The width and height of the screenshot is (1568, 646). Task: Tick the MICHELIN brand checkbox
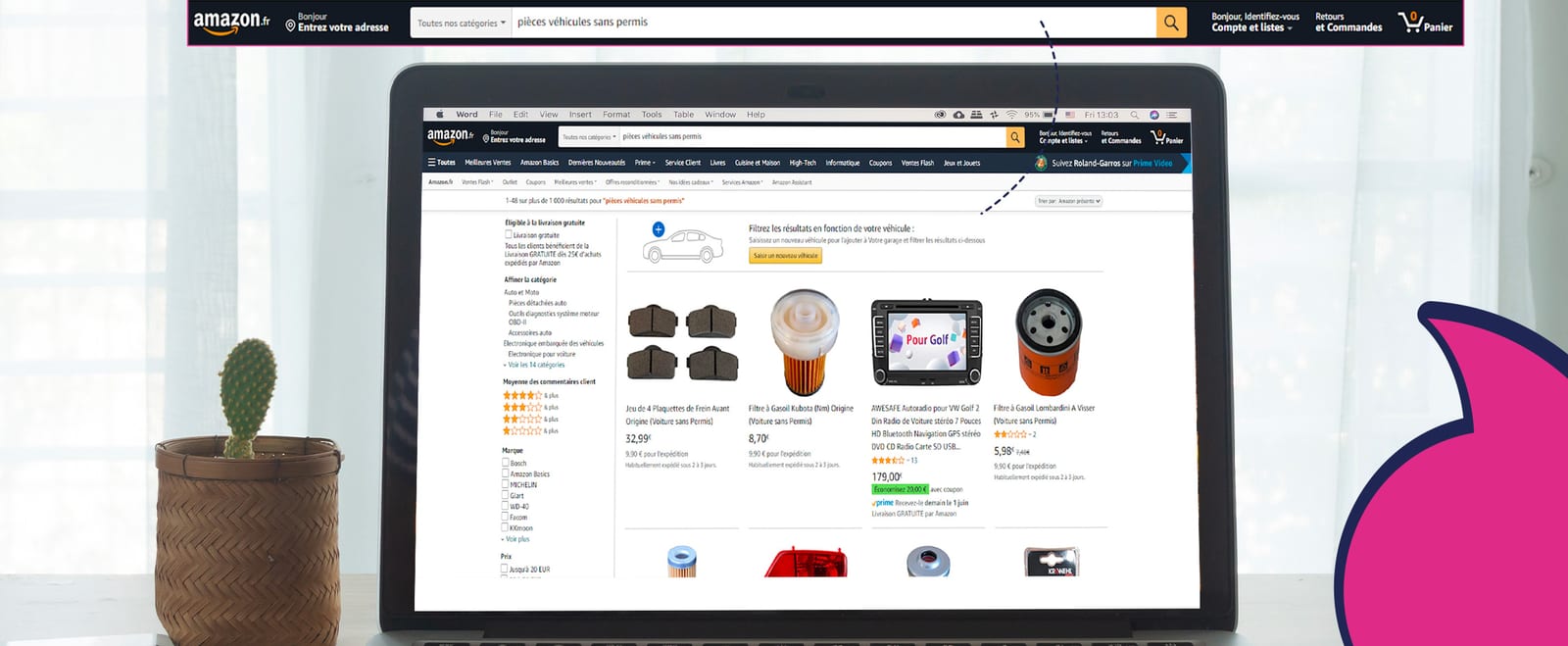coord(506,484)
